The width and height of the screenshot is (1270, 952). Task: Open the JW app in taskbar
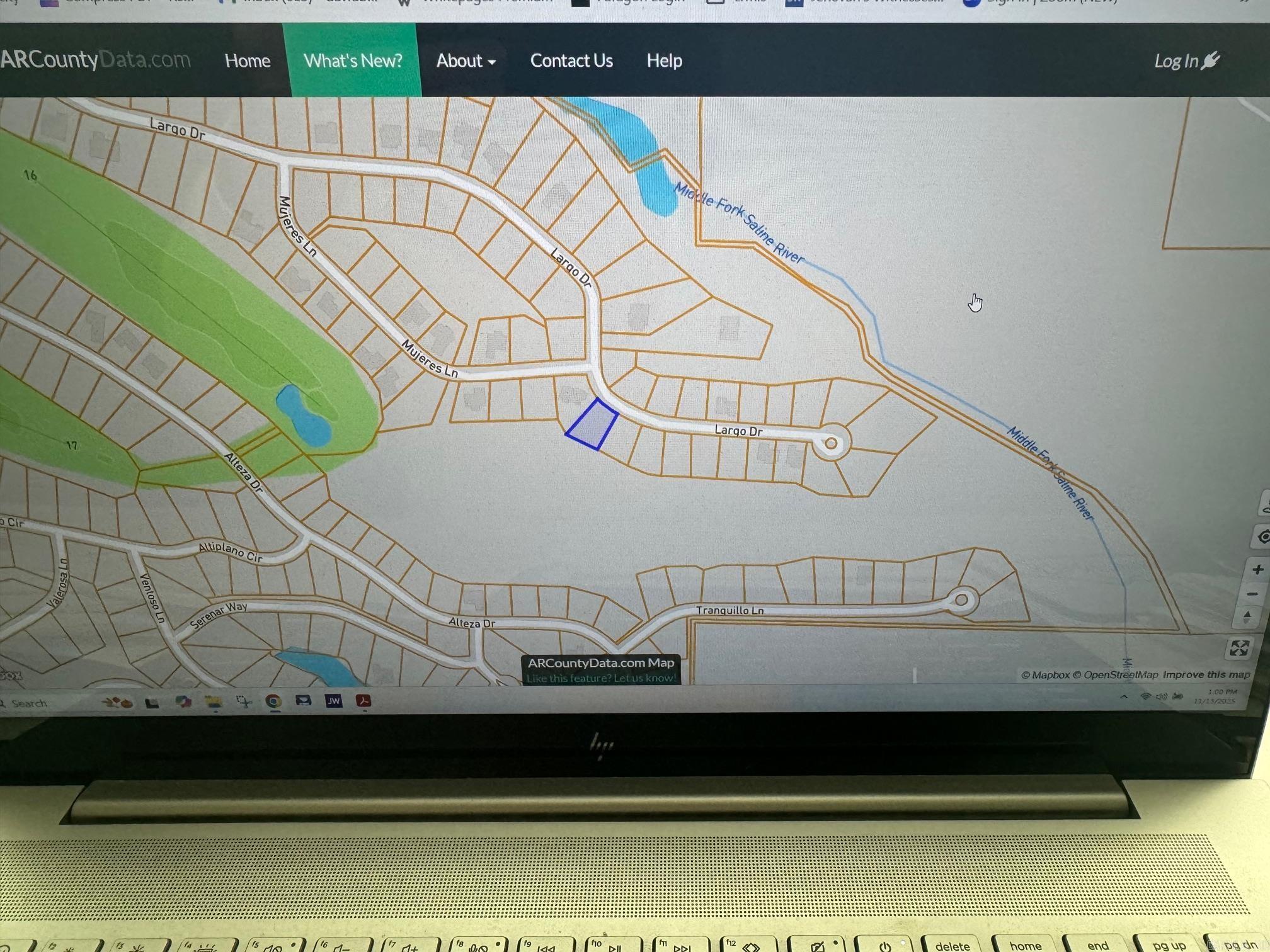pos(333,701)
